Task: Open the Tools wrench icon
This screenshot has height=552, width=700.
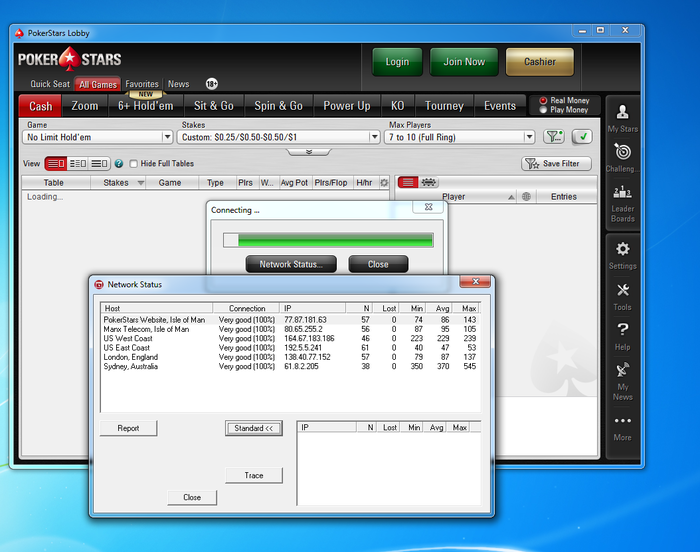Action: [x=622, y=297]
